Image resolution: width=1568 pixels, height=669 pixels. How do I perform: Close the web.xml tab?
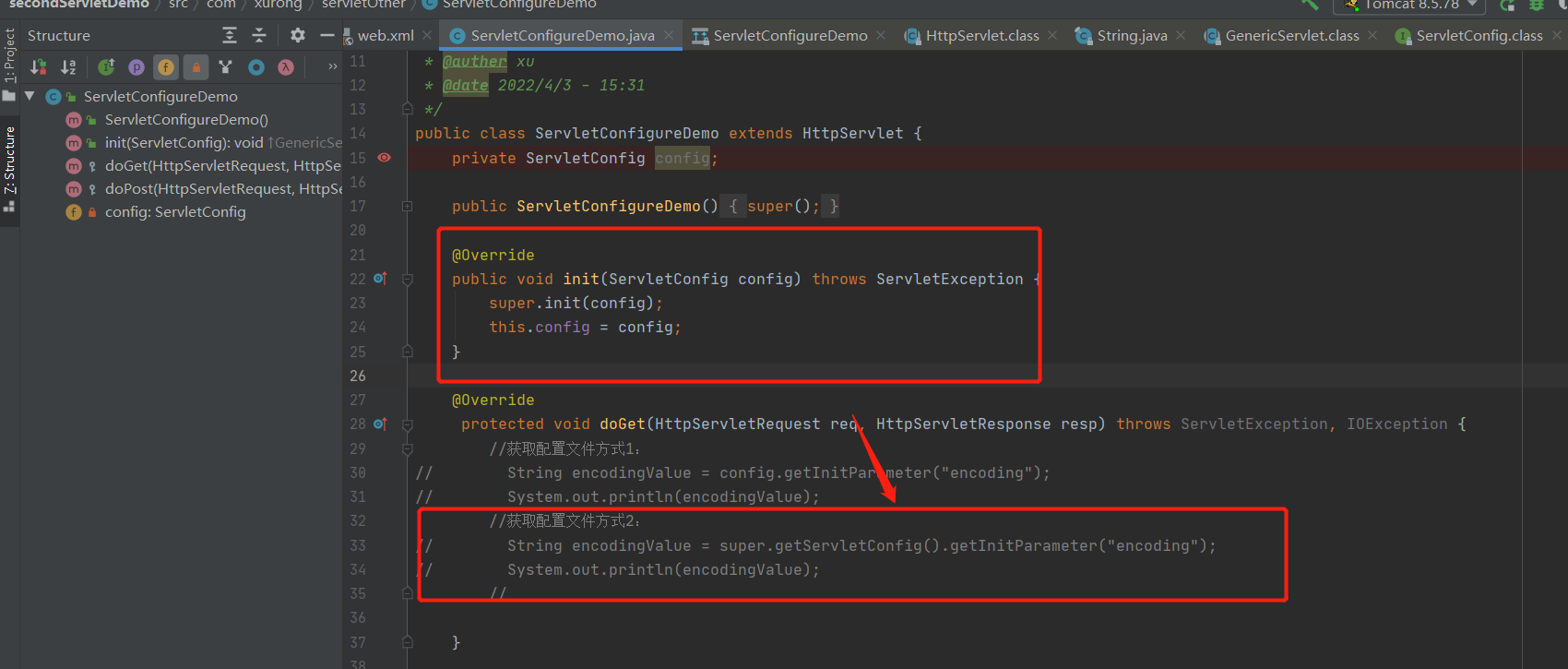[427, 35]
